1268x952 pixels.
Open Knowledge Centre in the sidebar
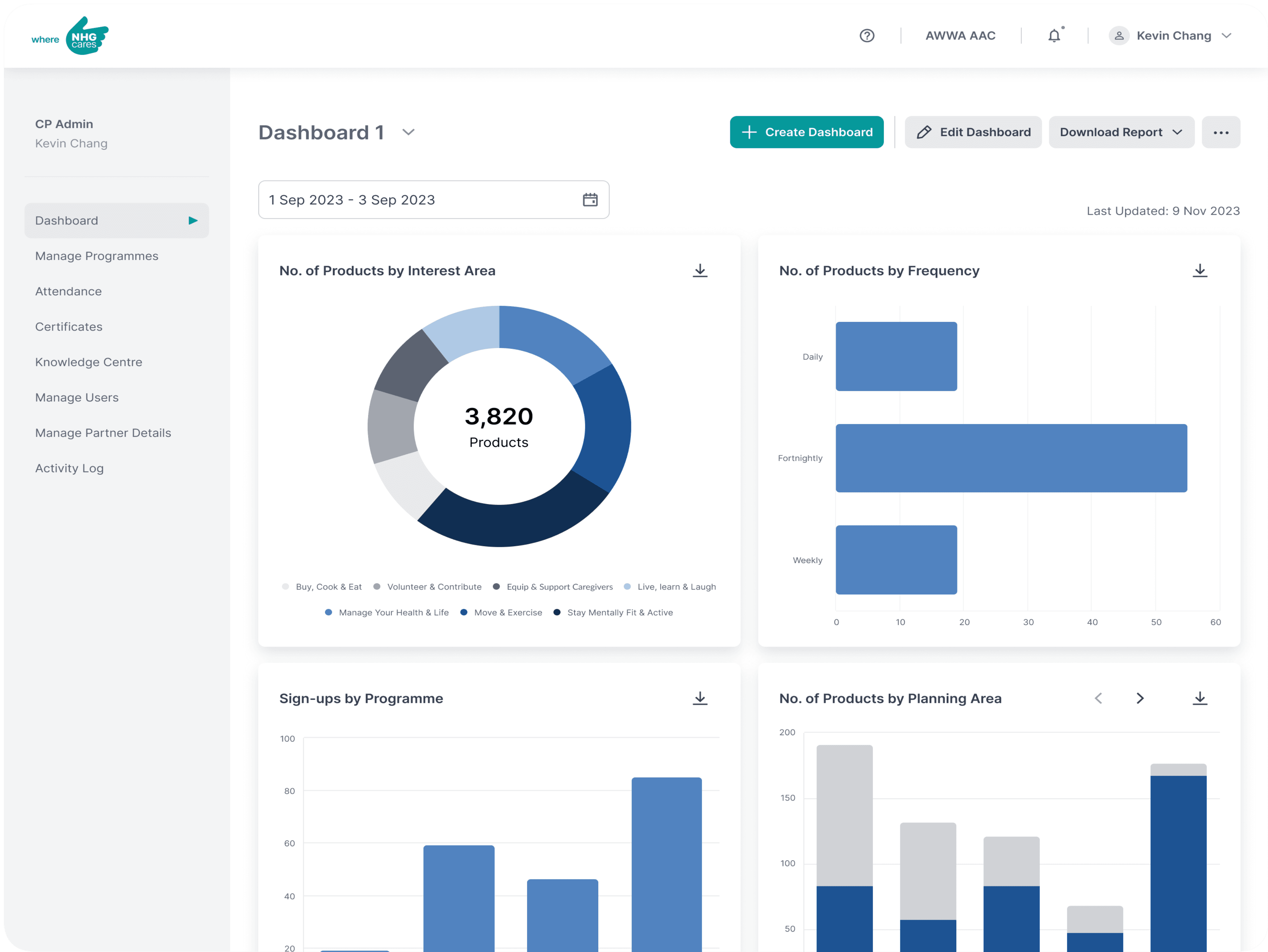(x=88, y=362)
